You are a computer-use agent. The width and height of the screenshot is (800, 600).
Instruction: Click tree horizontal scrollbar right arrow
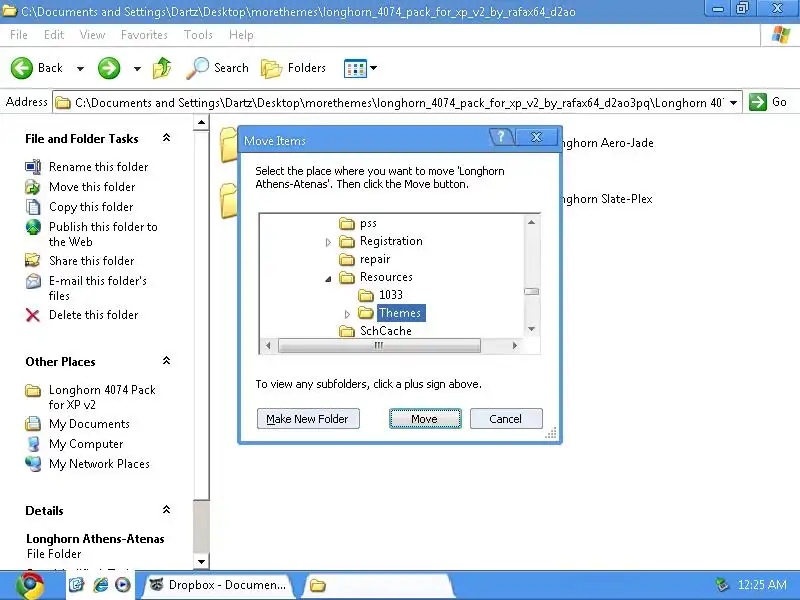click(x=514, y=345)
